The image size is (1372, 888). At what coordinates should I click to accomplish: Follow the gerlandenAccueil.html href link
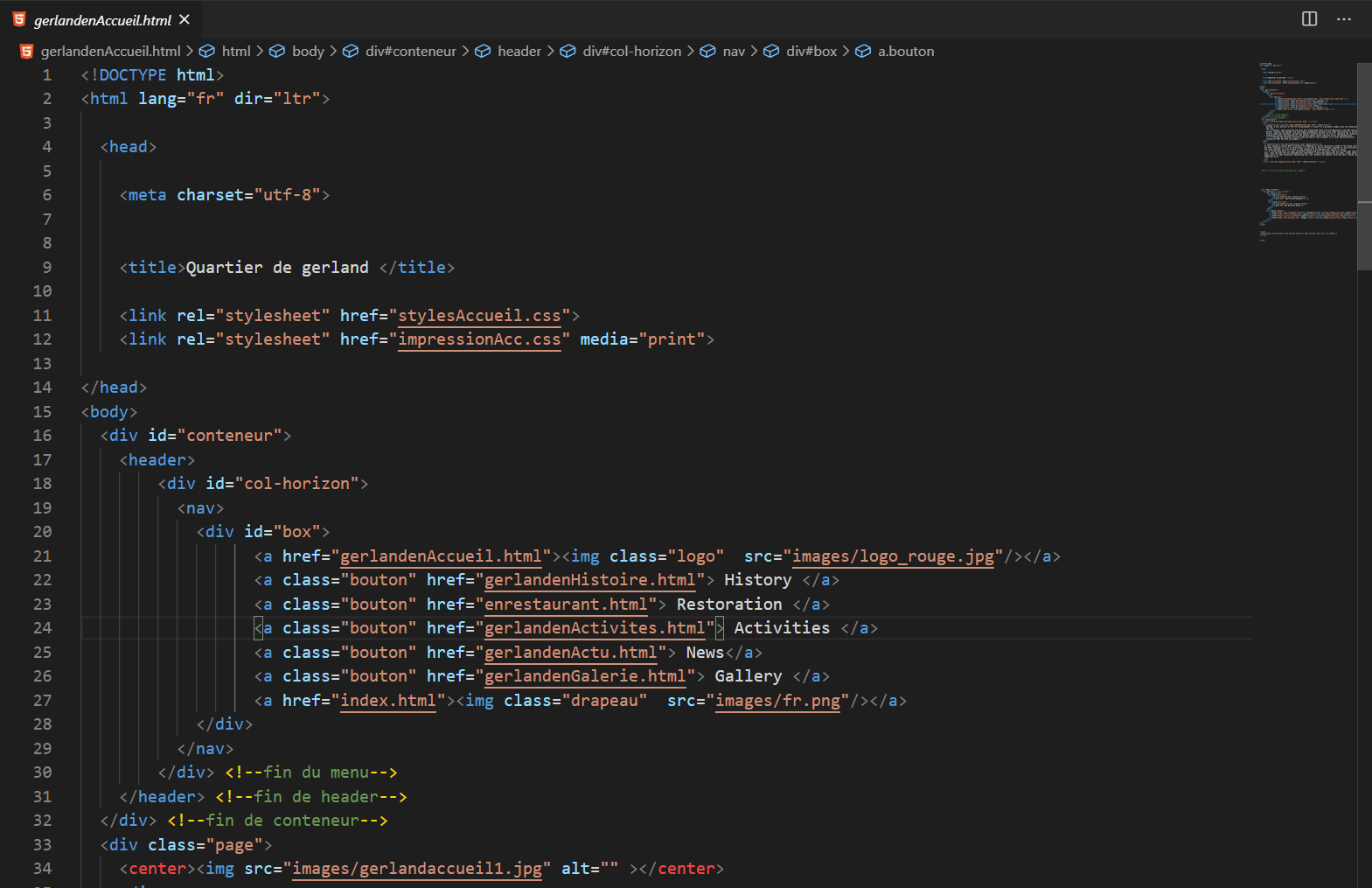coord(441,556)
